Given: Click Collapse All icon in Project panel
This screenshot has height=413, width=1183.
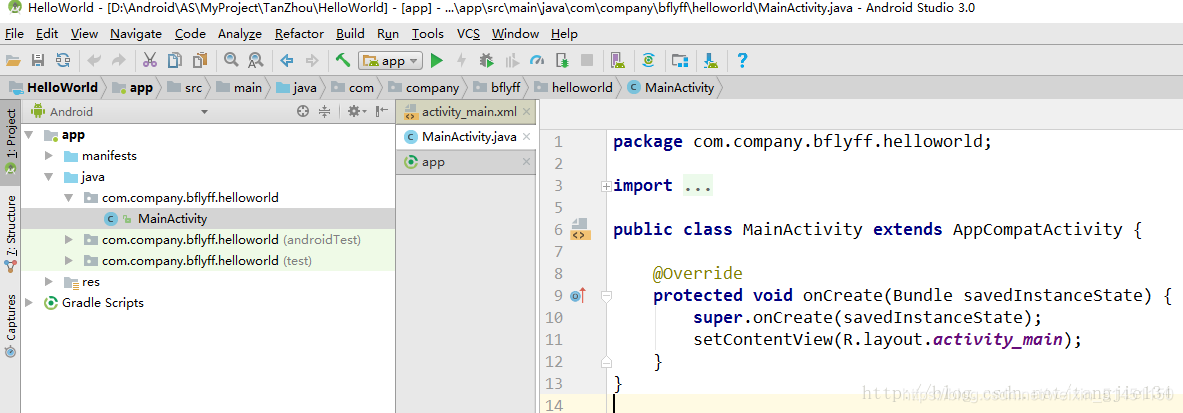Looking at the screenshot, I should click(x=324, y=112).
